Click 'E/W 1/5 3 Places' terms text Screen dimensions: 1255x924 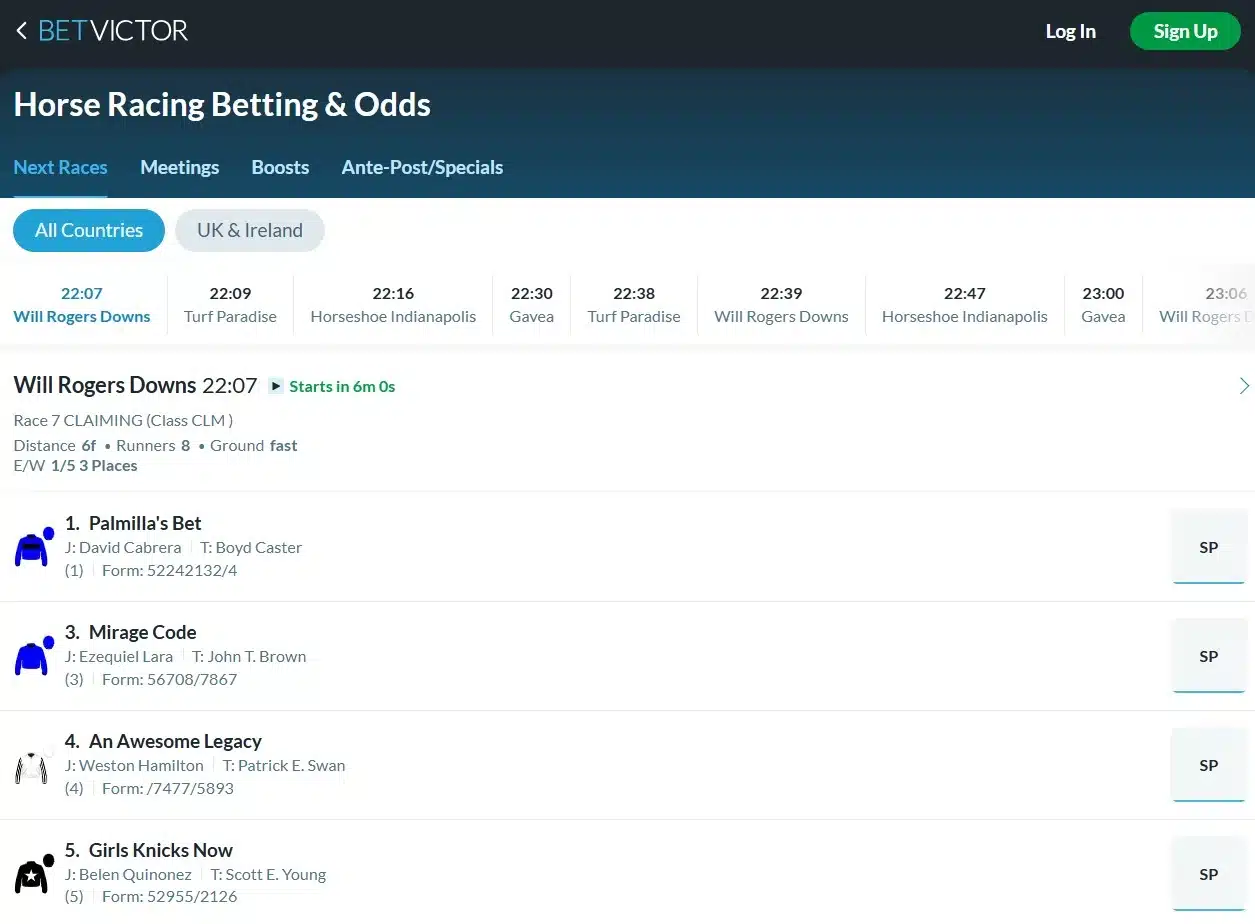75,465
